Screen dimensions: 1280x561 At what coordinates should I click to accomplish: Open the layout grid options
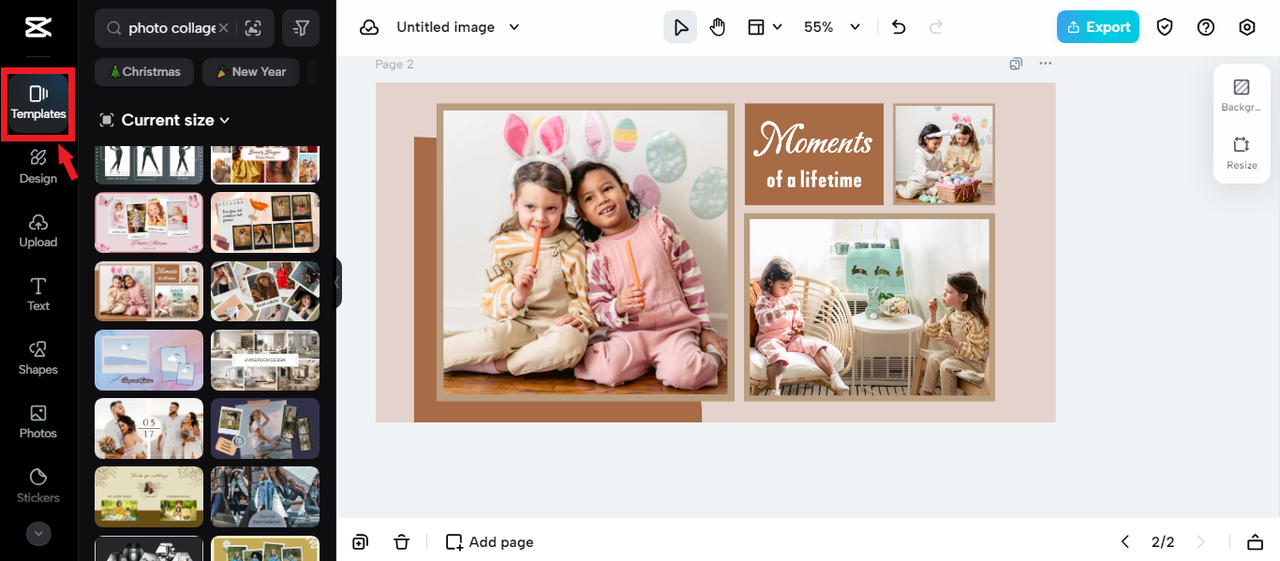(x=765, y=27)
